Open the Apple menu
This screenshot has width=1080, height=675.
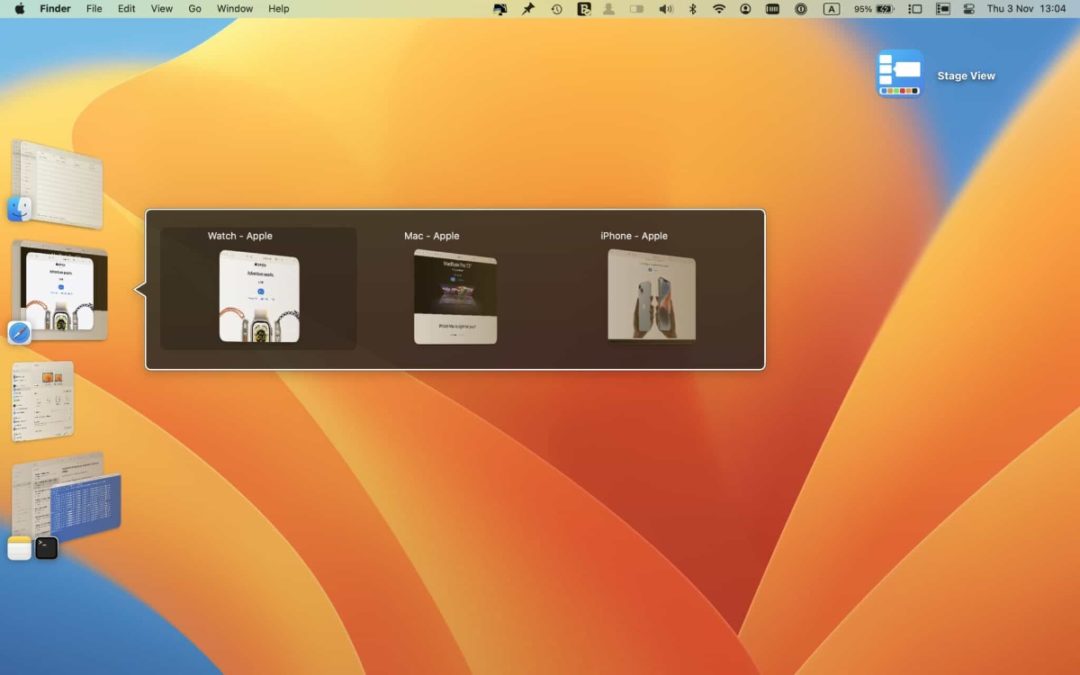(x=18, y=9)
